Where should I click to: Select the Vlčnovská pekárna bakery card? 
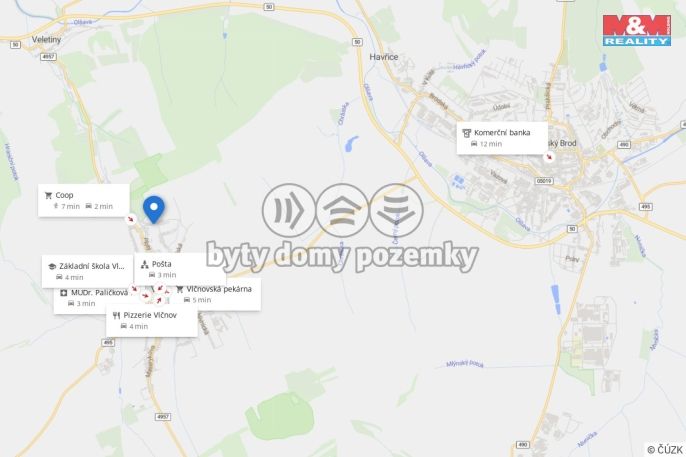pyautogui.click(x=215, y=294)
